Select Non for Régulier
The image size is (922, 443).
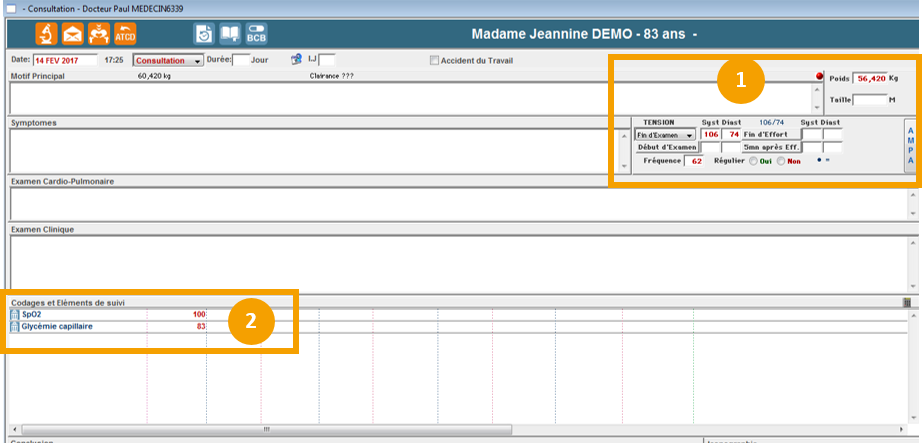point(781,161)
